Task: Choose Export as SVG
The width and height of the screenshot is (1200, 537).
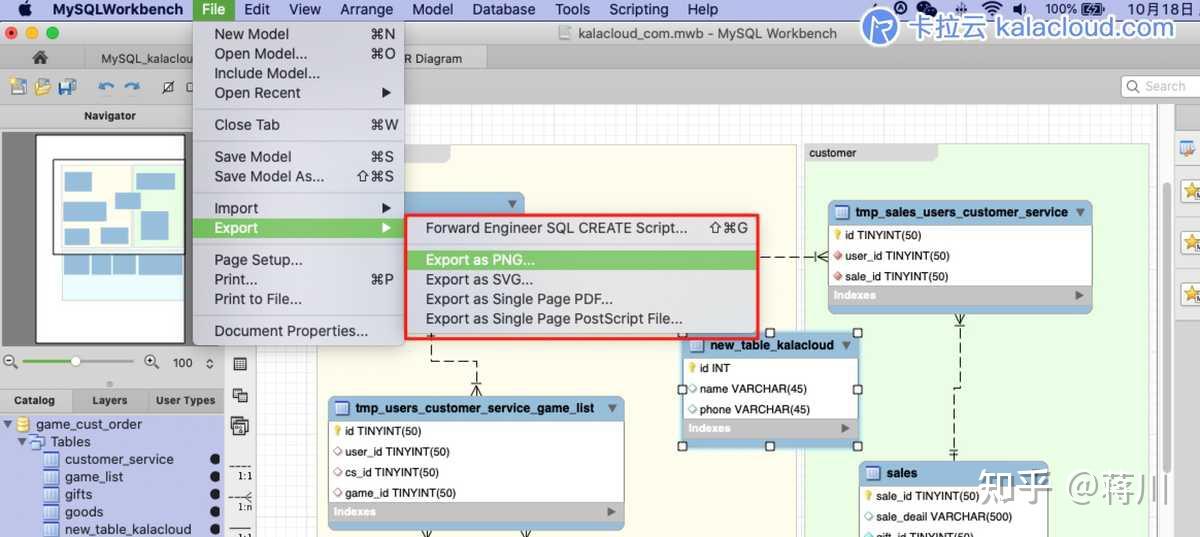Action: pyautogui.click(x=581, y=279)
